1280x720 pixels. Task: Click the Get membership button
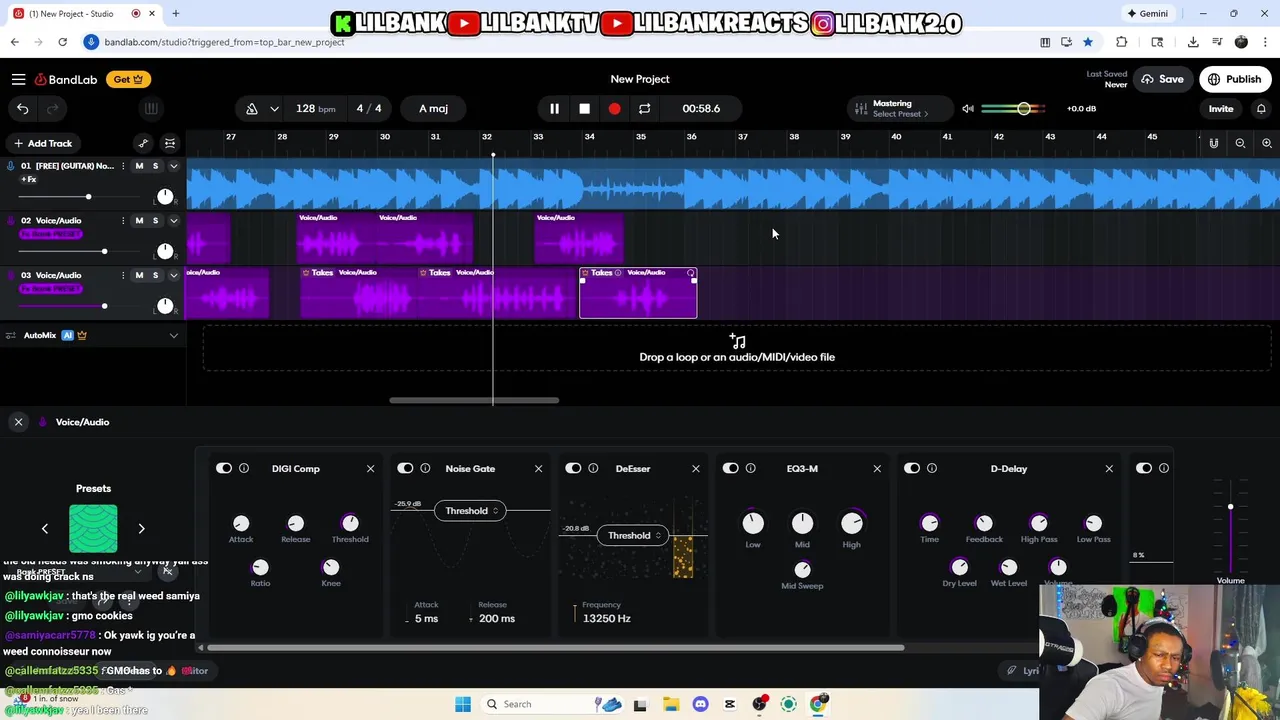coord(127,79)
